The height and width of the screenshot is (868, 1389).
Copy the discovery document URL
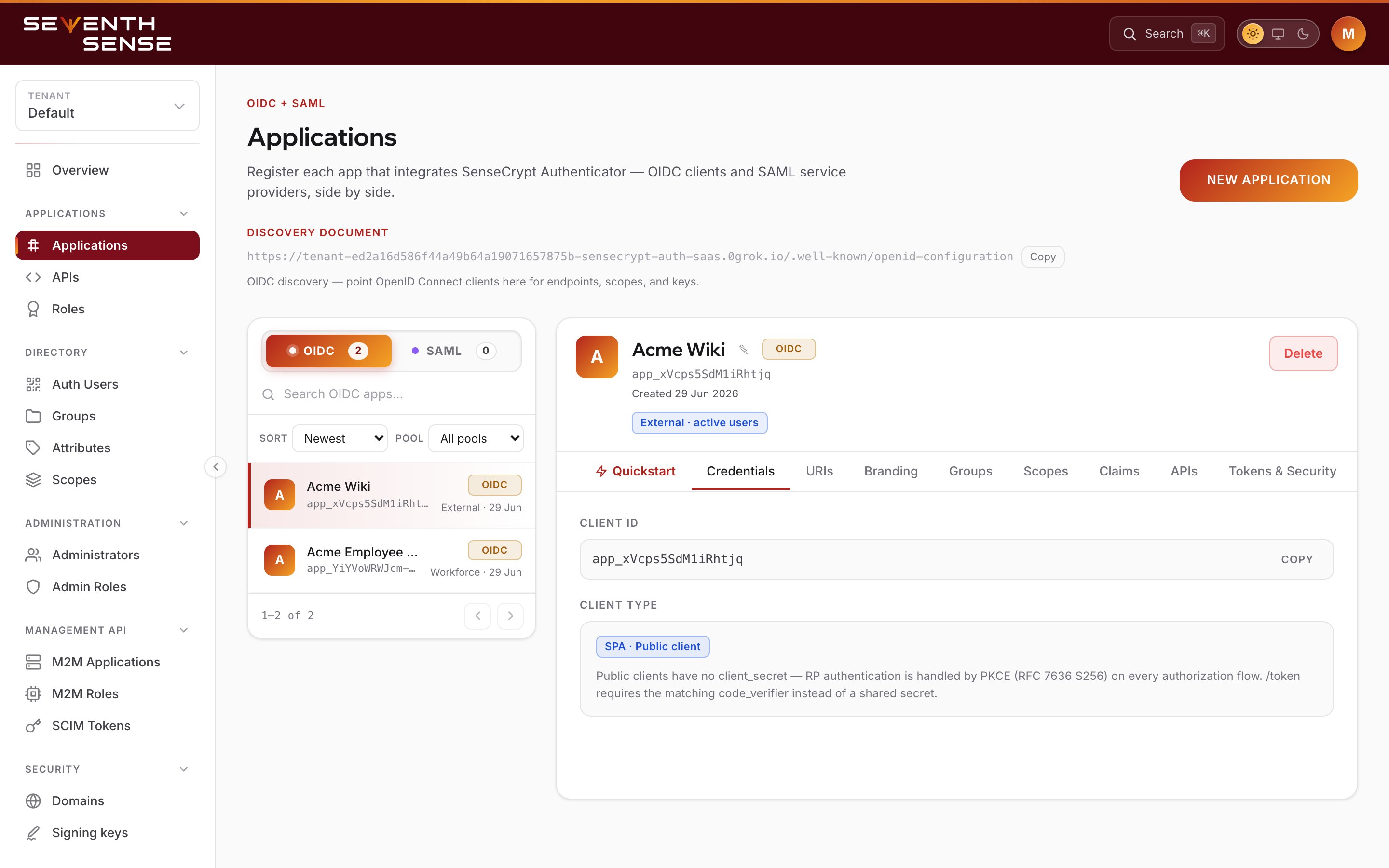click(1042, 257)
